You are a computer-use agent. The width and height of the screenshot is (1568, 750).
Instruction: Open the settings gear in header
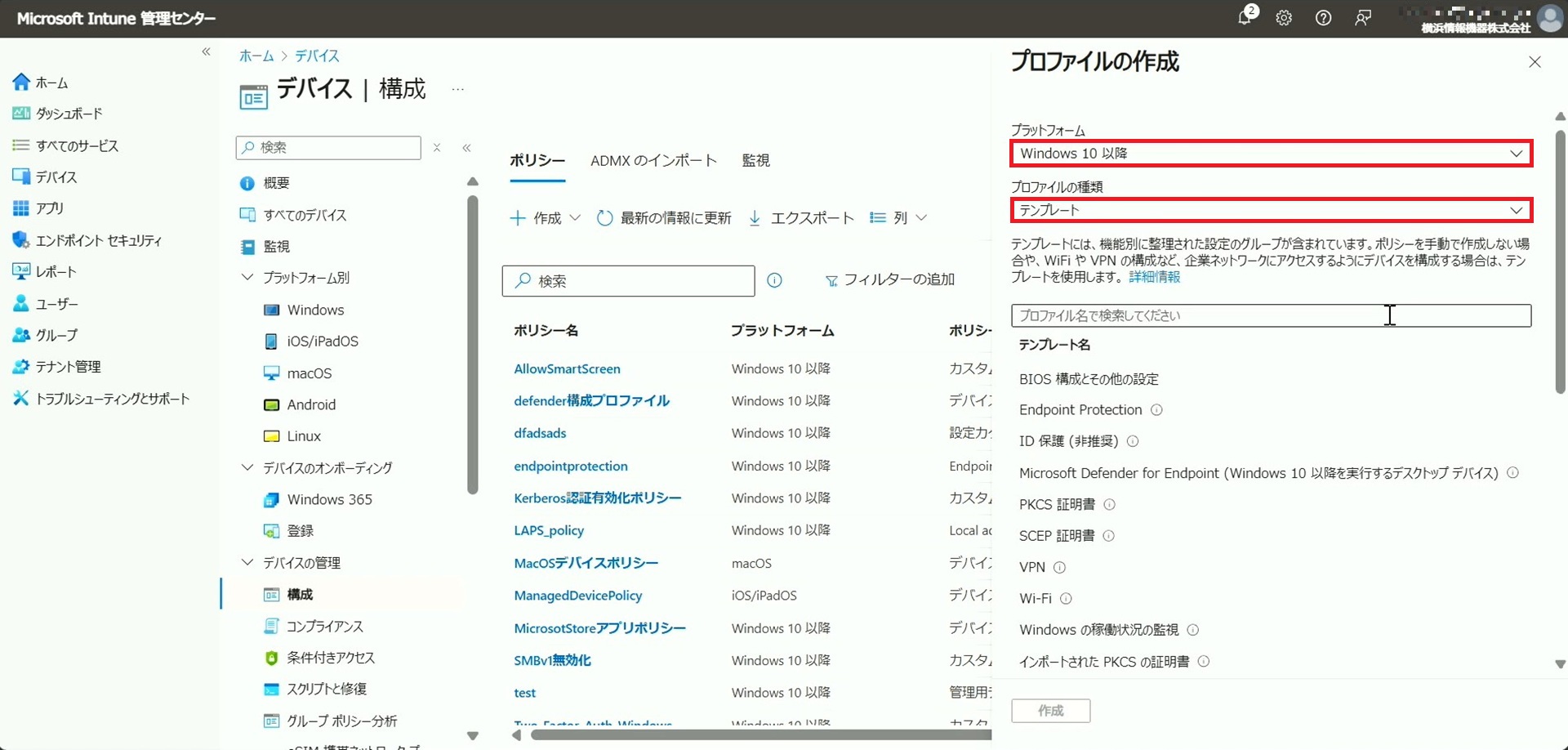[1284, 18]
